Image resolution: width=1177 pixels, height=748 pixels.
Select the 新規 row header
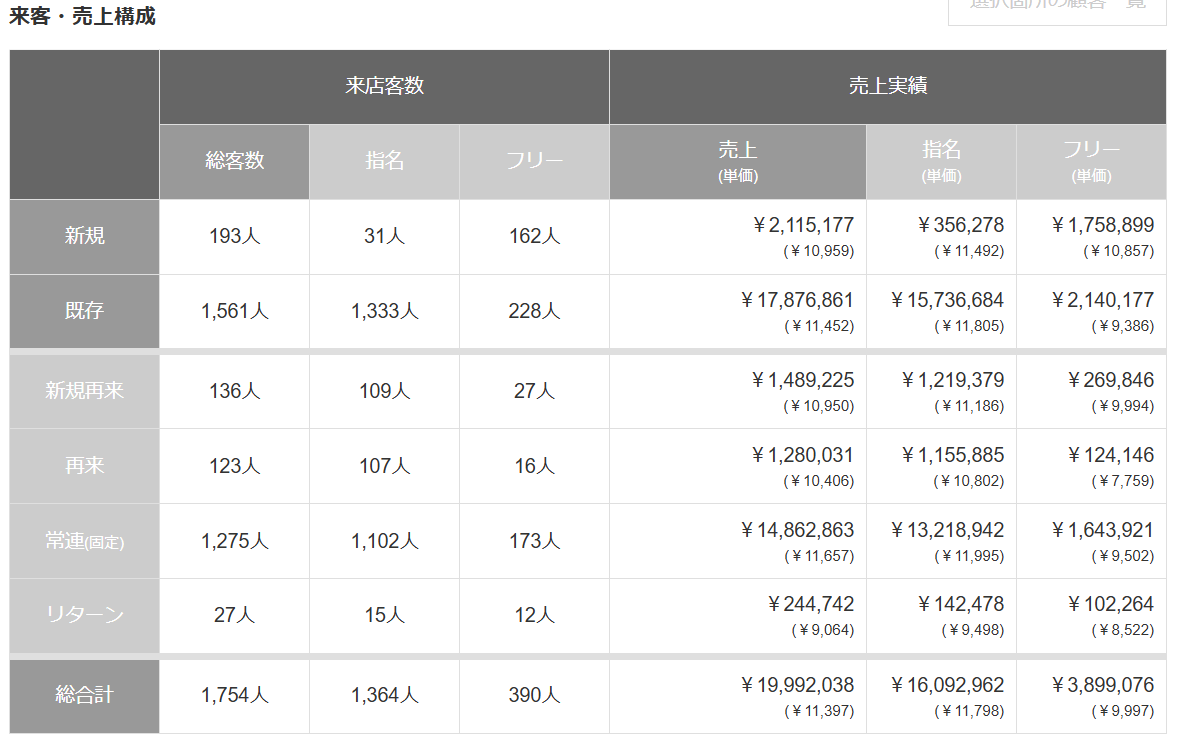(x=84, y=236)
